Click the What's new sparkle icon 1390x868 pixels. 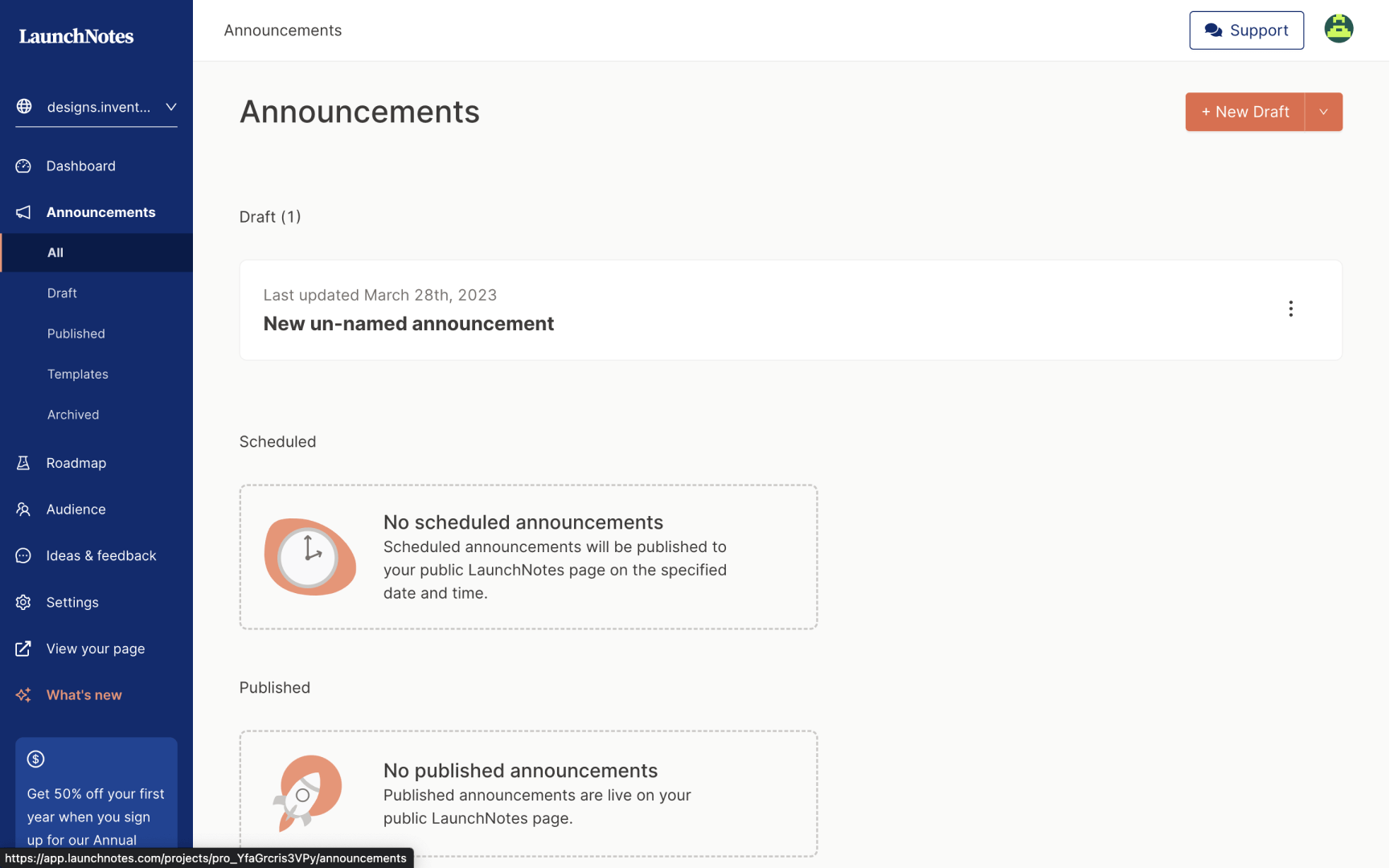(23, 695)
